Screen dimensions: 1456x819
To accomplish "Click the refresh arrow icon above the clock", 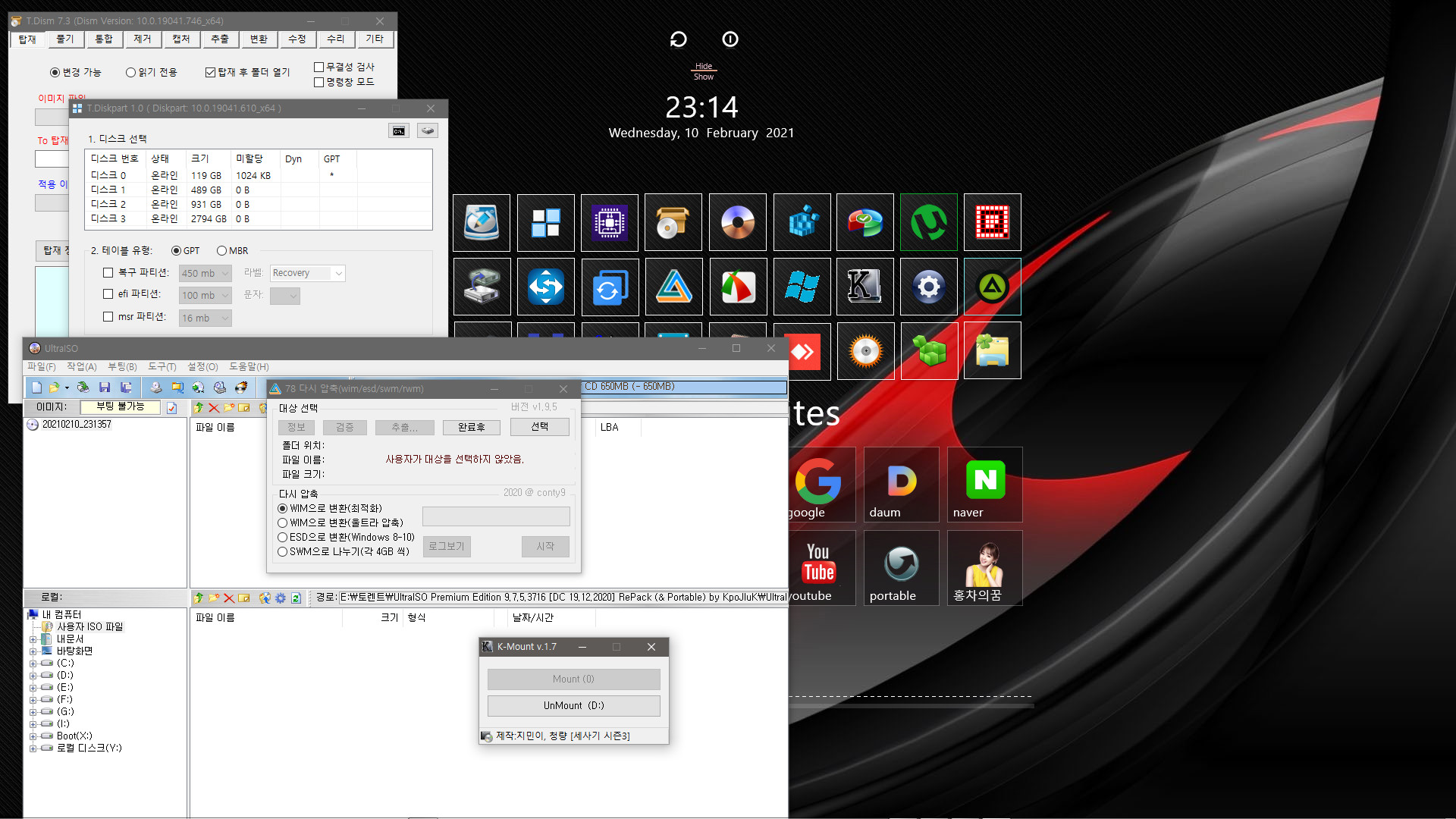I will 679,39.
